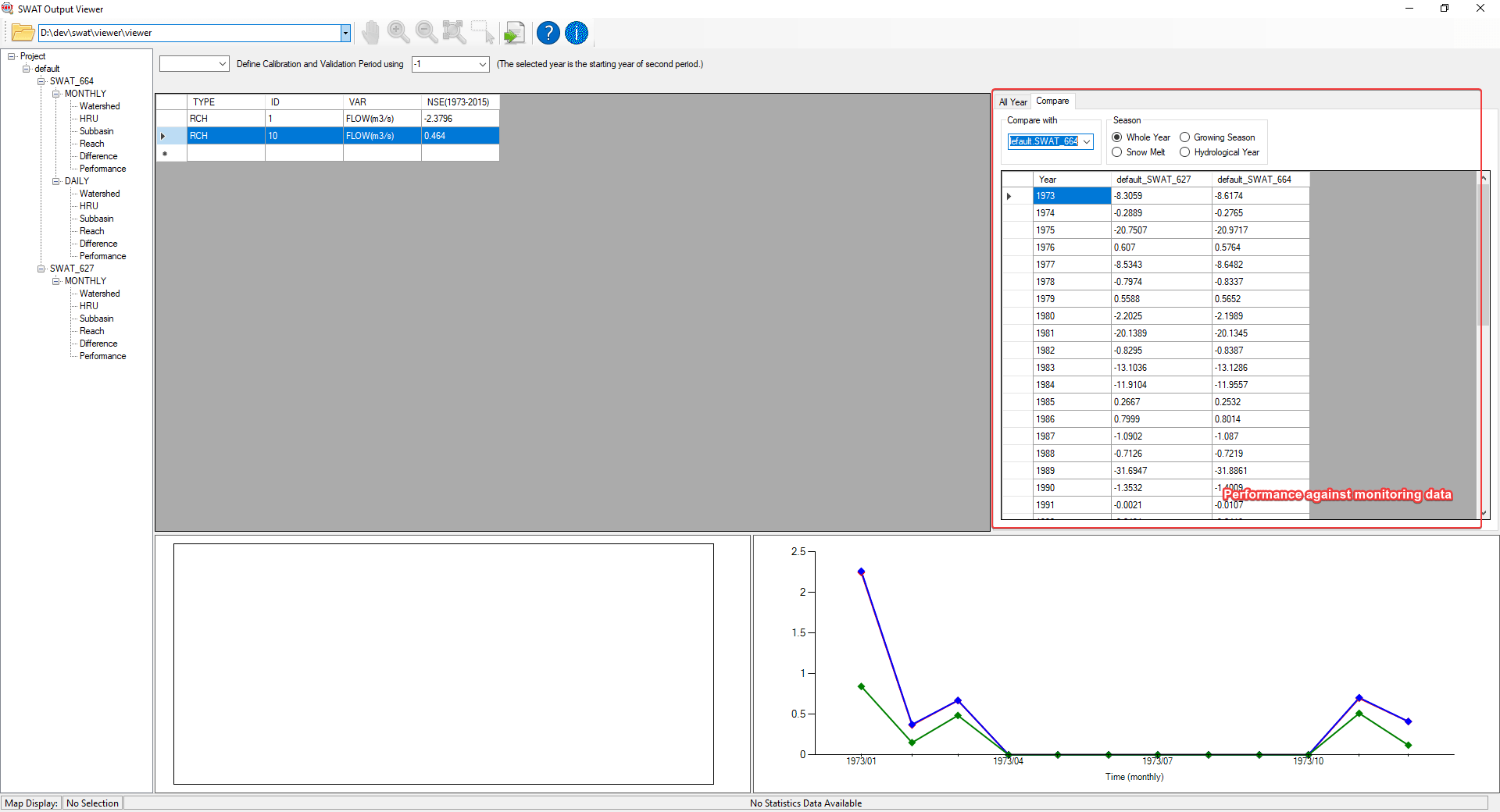Select Watershed under the DAILY node
The height and width of the screenshot is (812, 1500).
pyautogui.click(x=100, y=194)
